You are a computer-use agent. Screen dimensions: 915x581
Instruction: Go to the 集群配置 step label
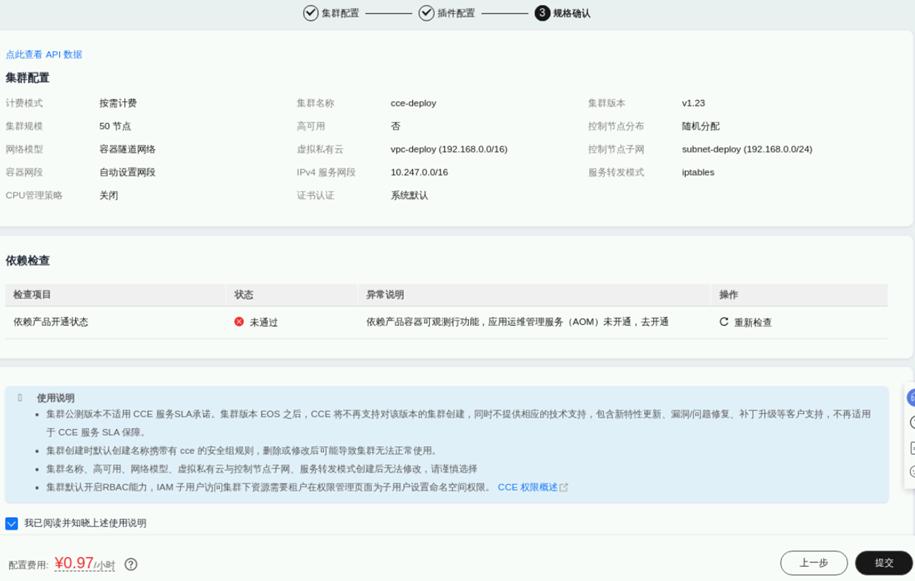[x=340, y=13]
